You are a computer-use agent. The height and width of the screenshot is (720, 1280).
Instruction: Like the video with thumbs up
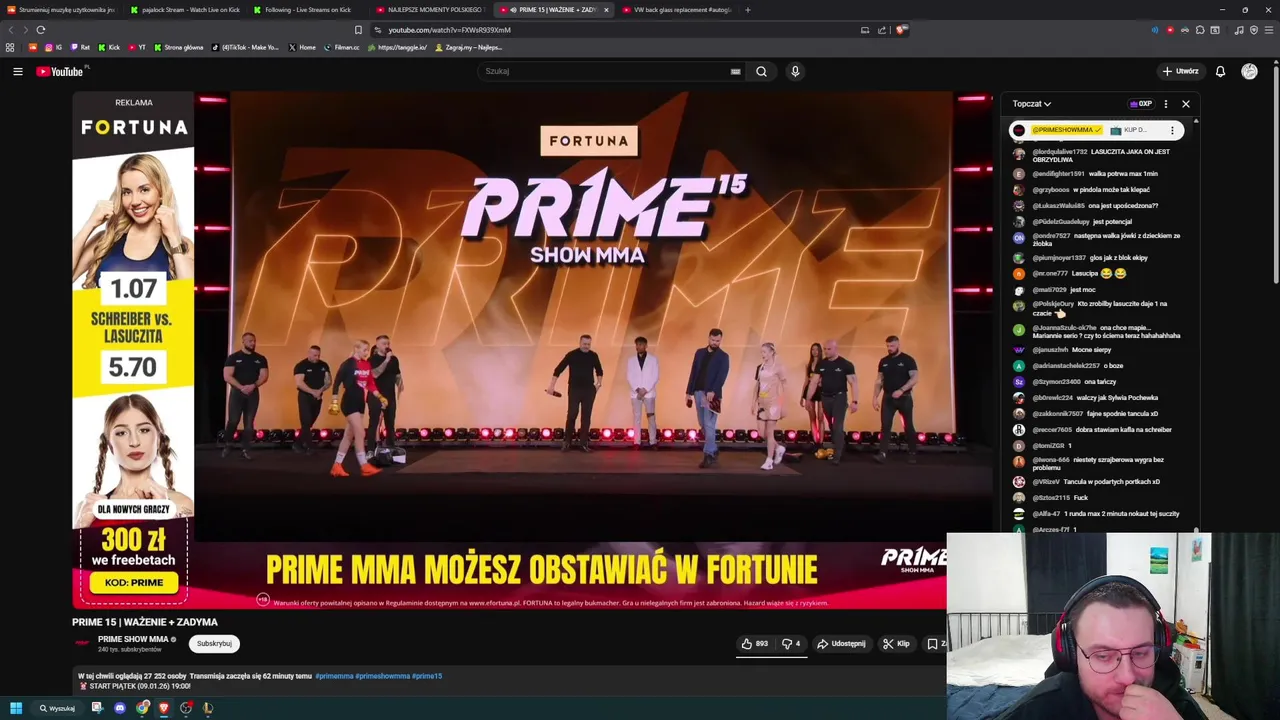755,644
